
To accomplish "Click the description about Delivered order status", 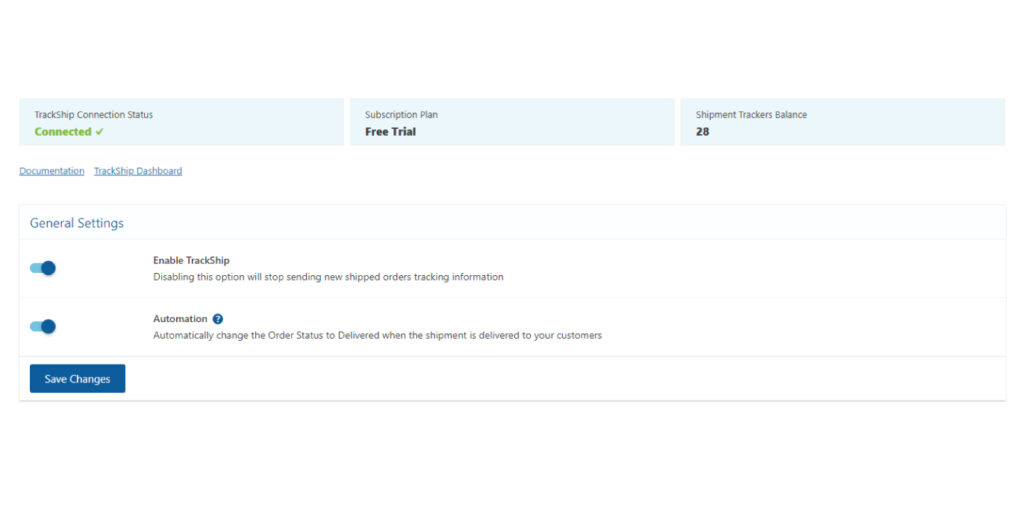I will click(377, 336).
